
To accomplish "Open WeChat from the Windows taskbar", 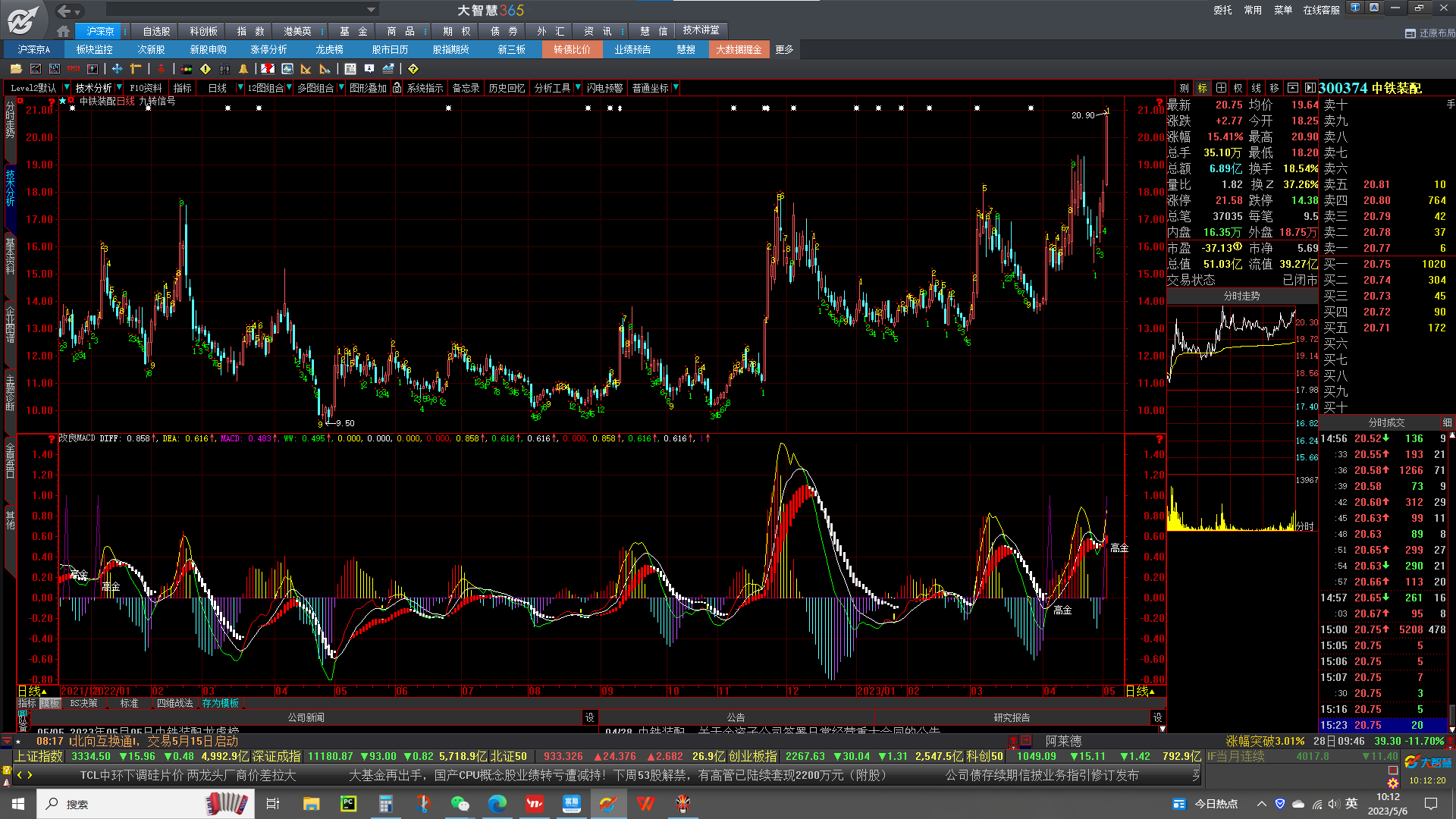I will [x=460, y=804].
